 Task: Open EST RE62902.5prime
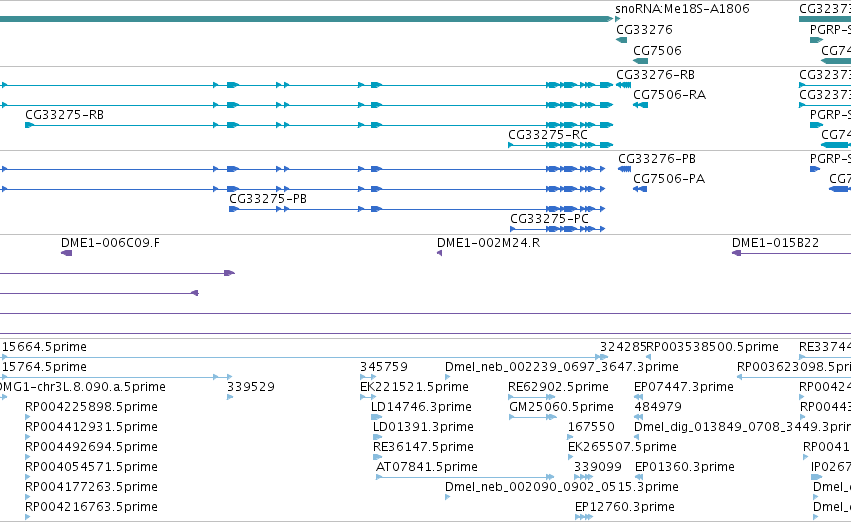point(558,387)
